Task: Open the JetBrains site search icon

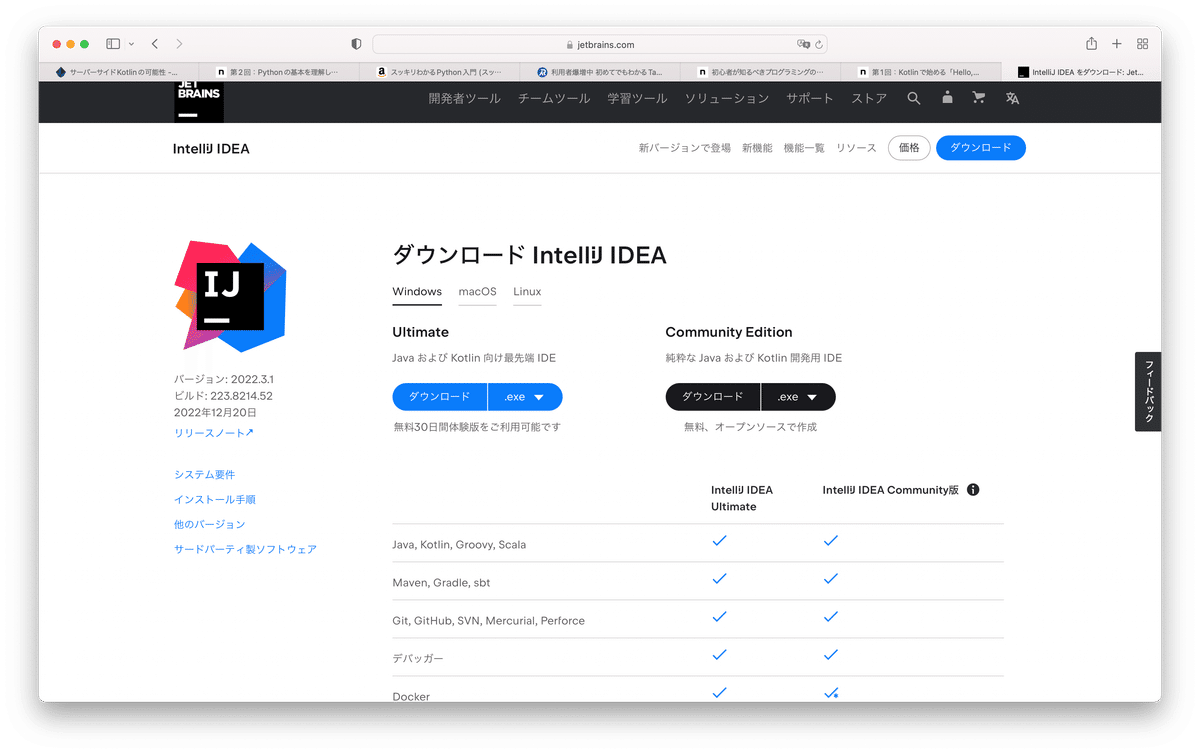Action: pos(913,98)
